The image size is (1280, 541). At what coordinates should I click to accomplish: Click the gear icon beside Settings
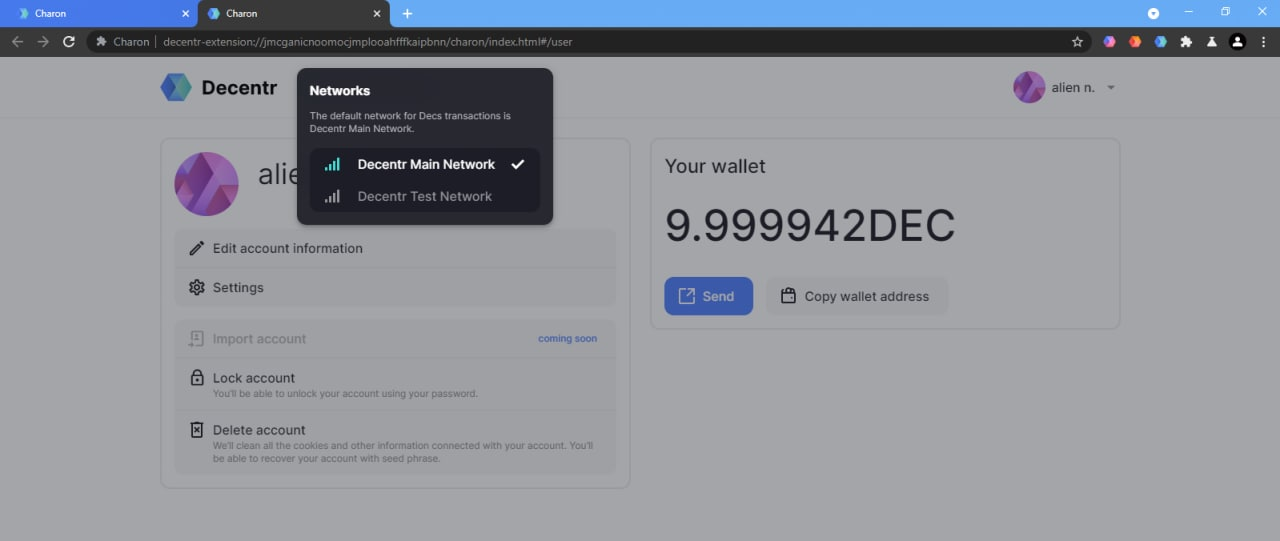tap(196, 287)
